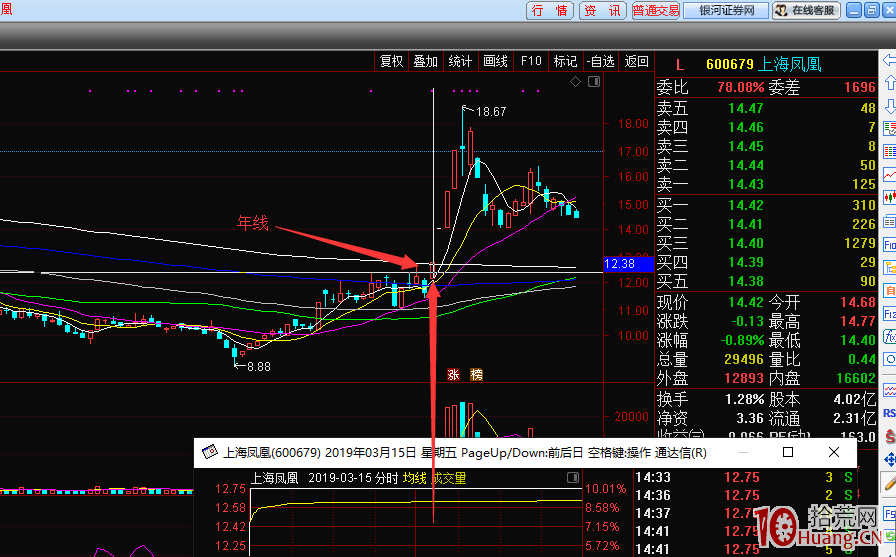Click the 涨幅 -0.89% value
Image resolution: width=896 pixels, height=557 pixels.
click(x=742, y=340)
